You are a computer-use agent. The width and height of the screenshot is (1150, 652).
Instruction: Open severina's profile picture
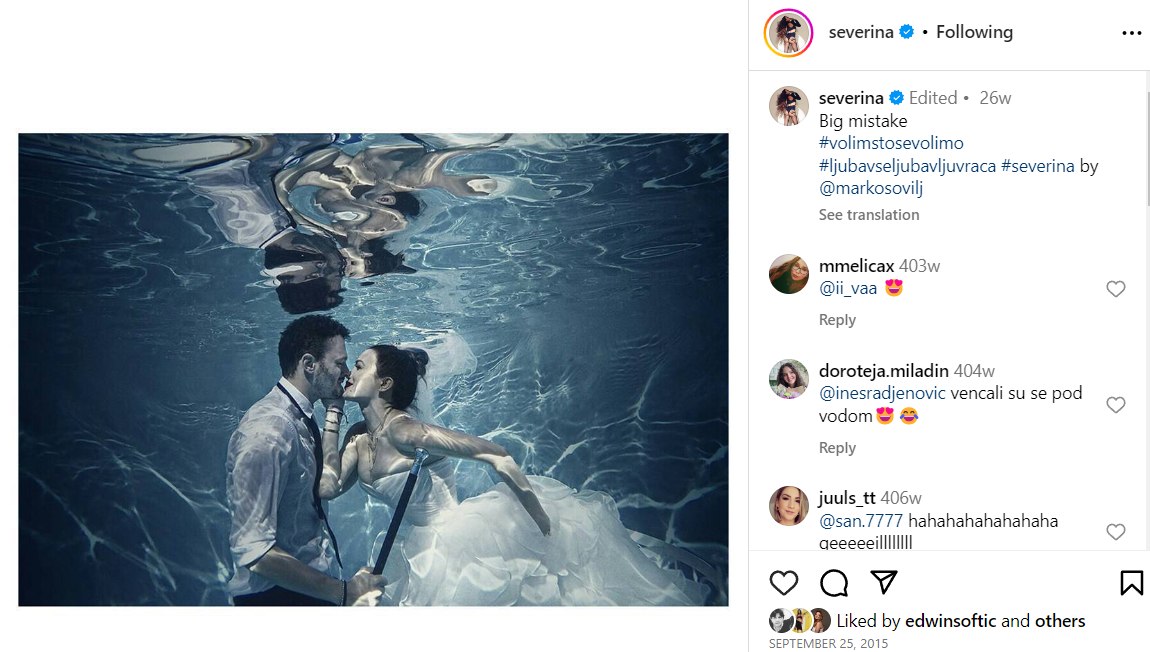click(788, 31)
